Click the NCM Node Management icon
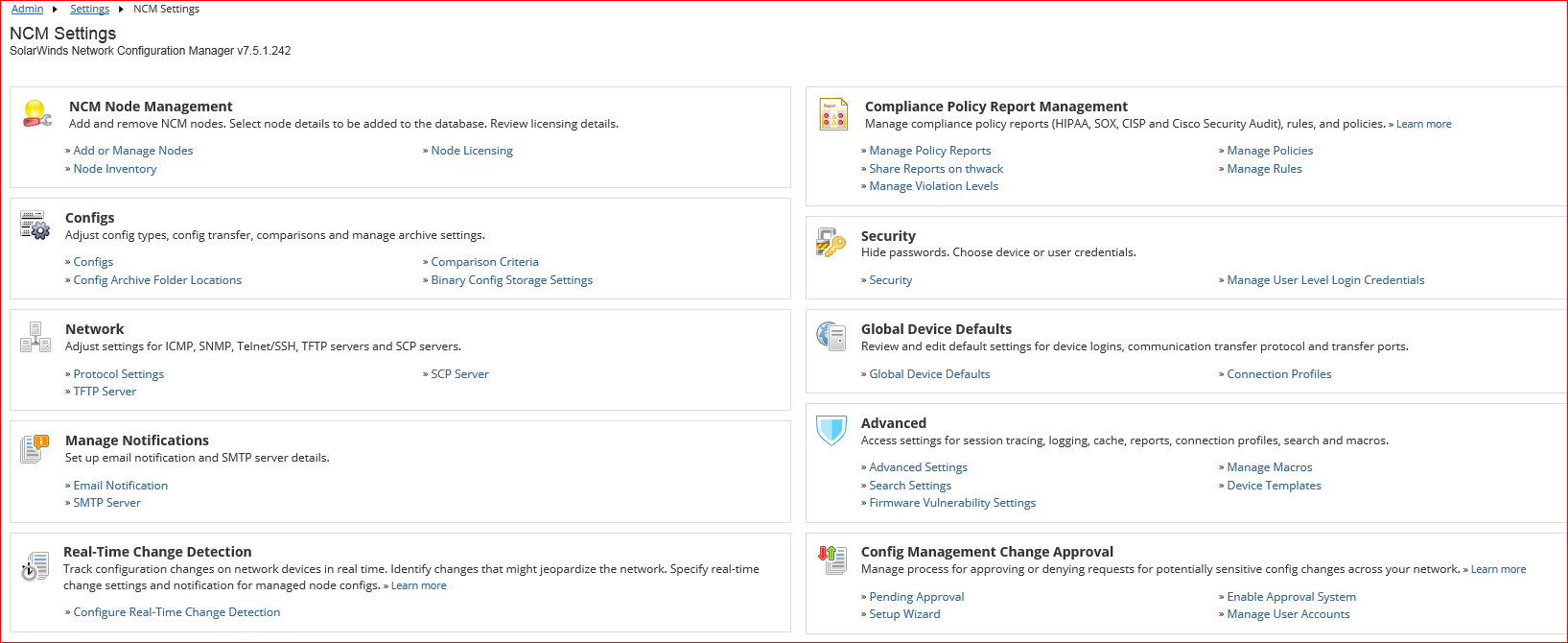Screen dimensions: 1568x643 [x=36, y=113]
